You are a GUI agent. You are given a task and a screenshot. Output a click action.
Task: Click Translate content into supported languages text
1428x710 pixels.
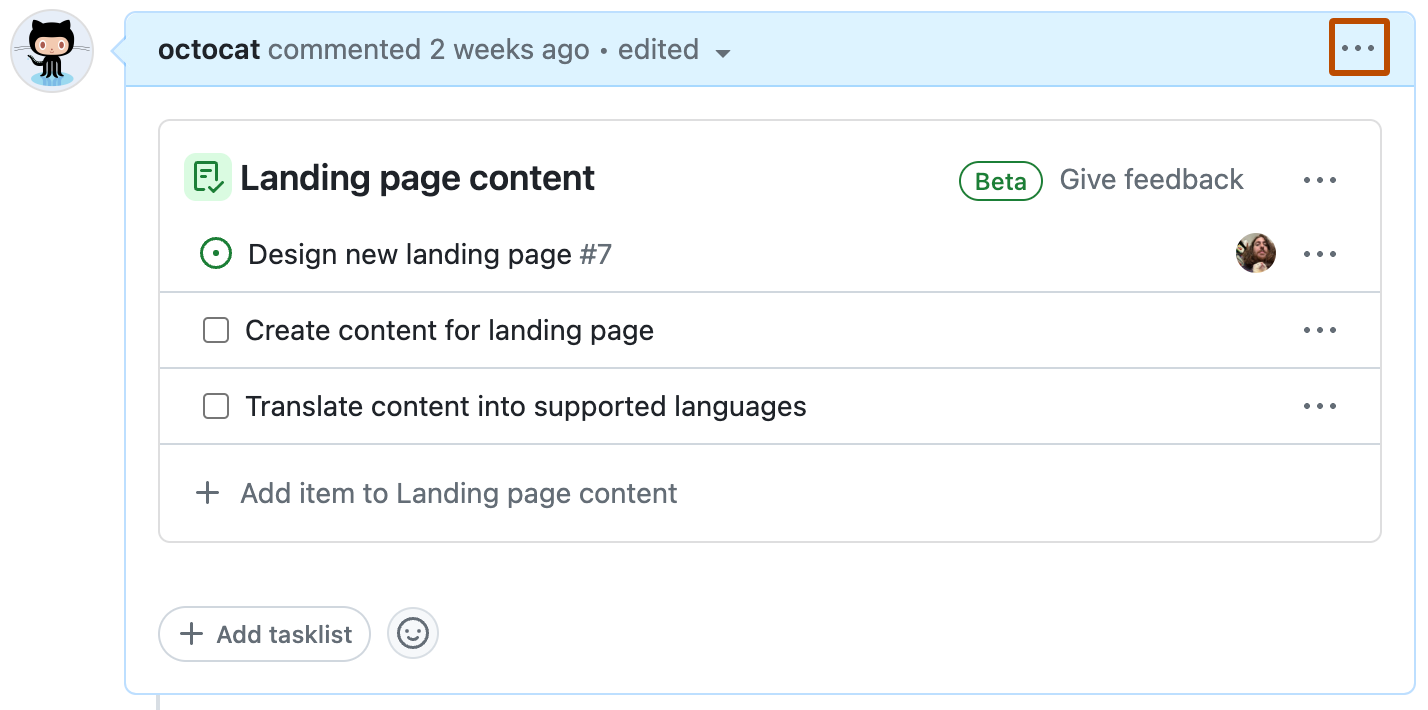[x=526, y=407]
